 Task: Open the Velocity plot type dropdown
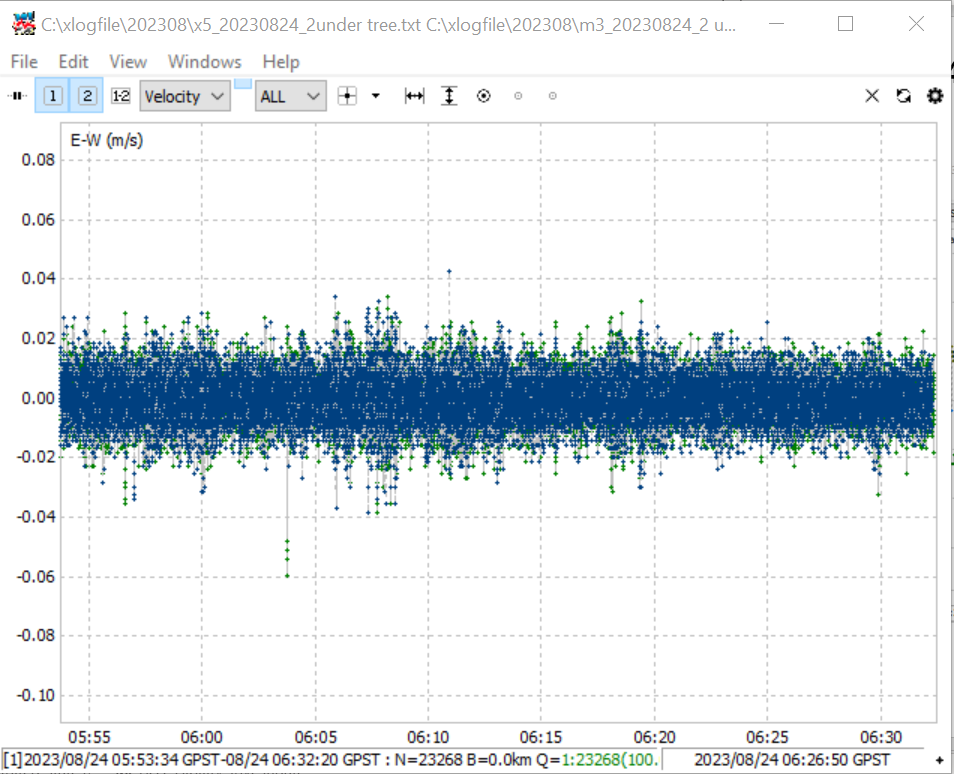185,96
